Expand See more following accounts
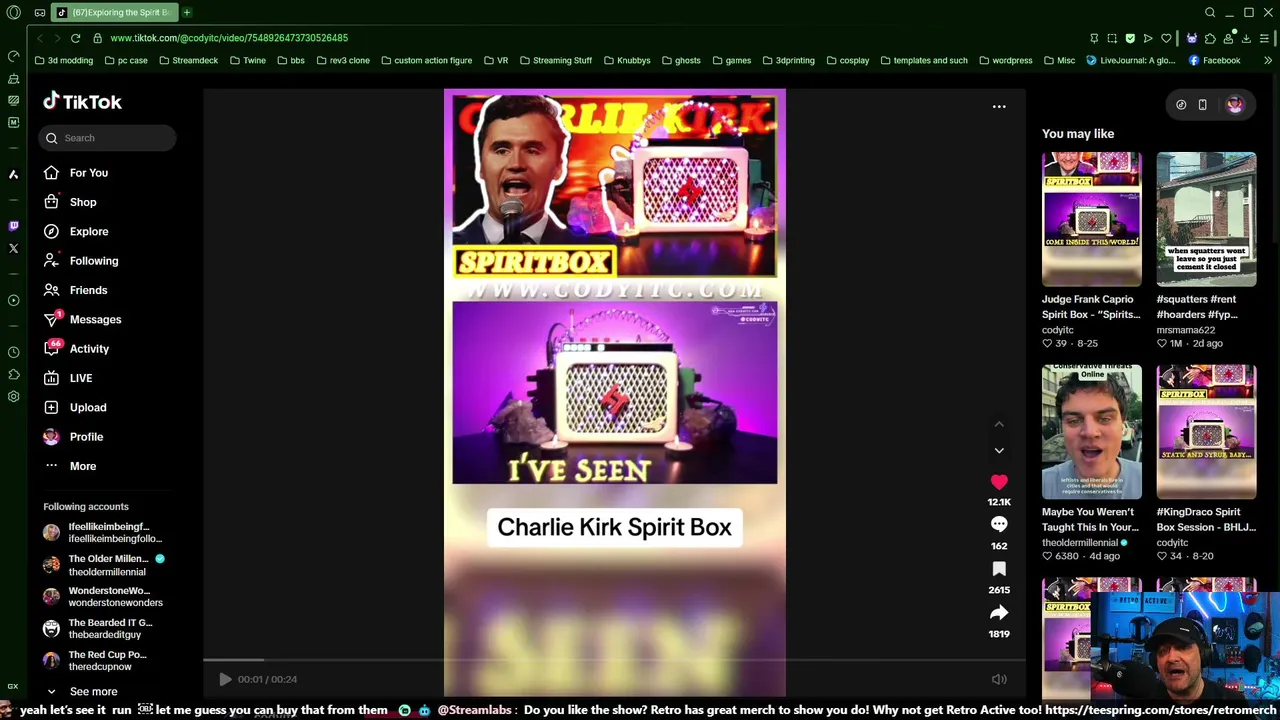Screen dimensions: 1280x720 [82, 691]
